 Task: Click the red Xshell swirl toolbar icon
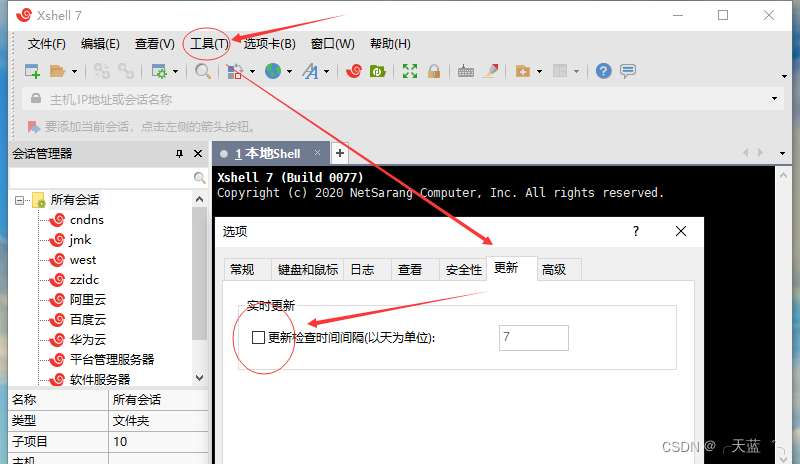click(354, 71)
